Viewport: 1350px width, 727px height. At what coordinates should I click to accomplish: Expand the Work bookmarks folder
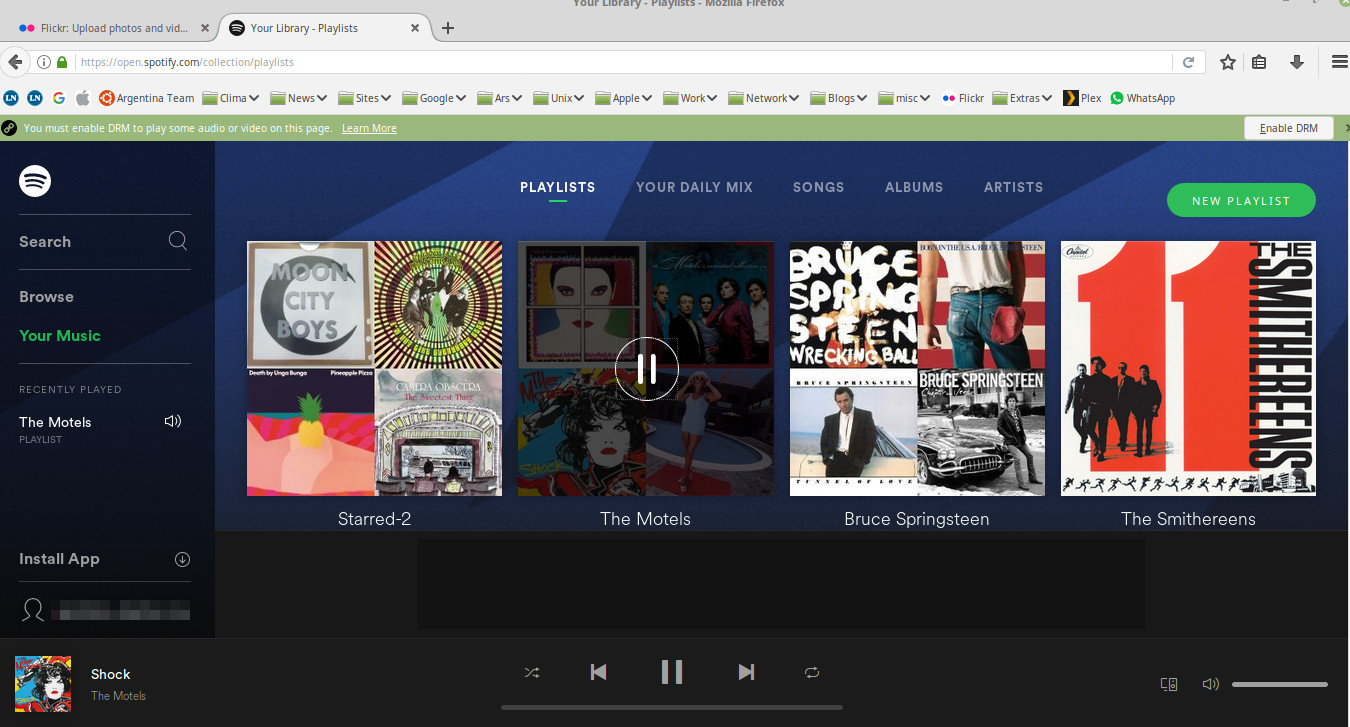coord(691,98)
